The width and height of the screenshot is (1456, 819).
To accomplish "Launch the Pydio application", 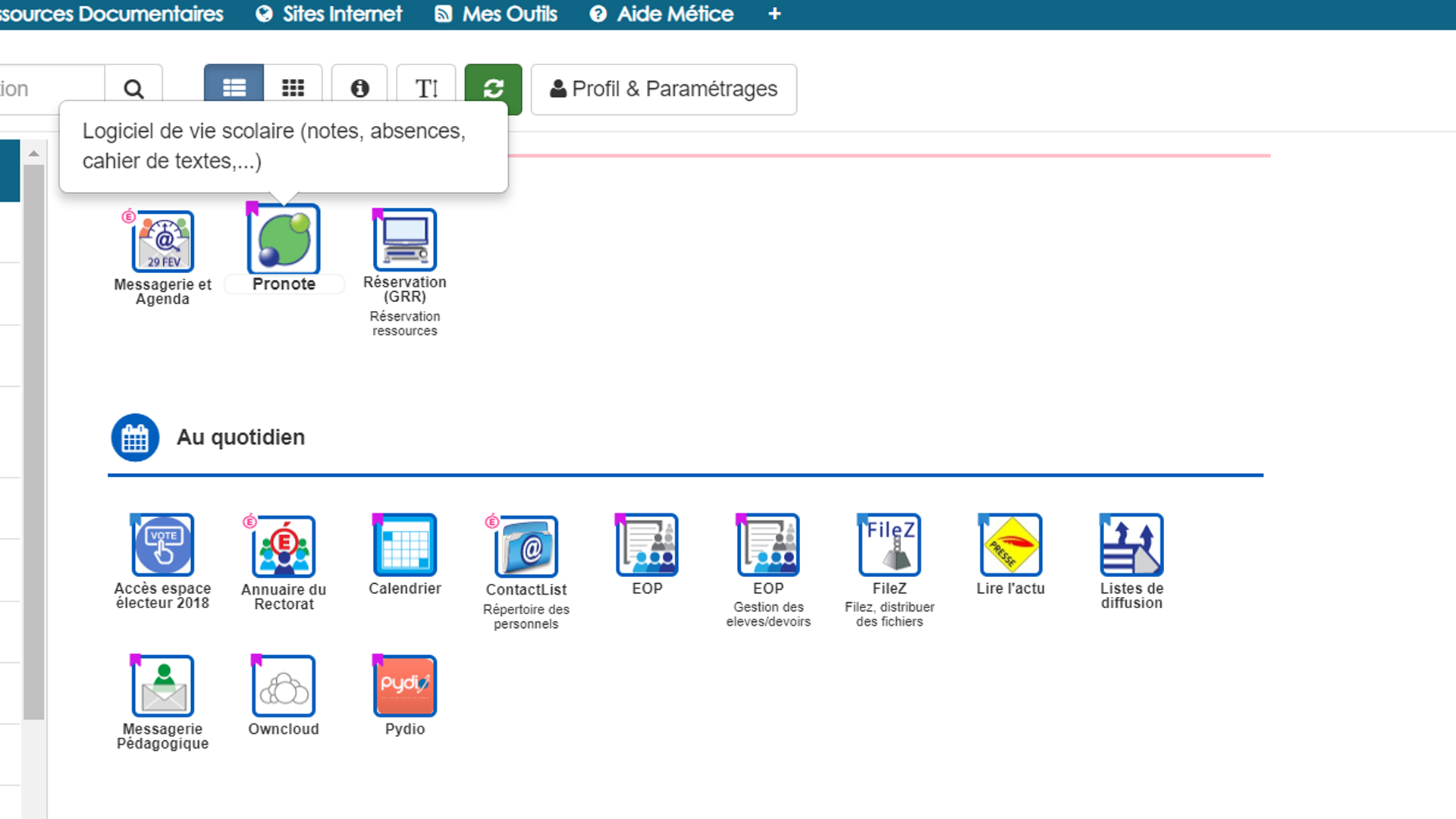I will [x=404, y=686].
